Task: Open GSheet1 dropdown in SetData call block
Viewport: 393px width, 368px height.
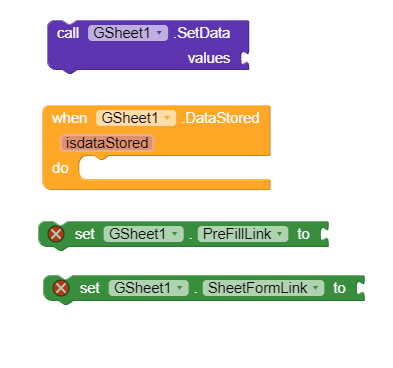Action: (x=128, y=33)
